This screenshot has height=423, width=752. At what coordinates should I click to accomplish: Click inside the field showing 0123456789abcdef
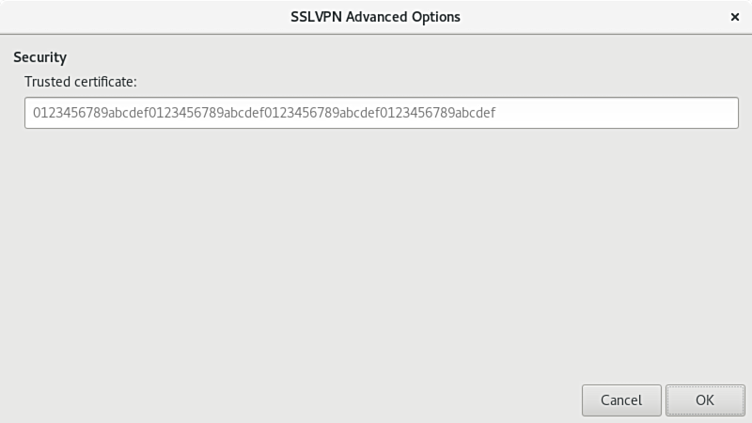coord(381,113)
